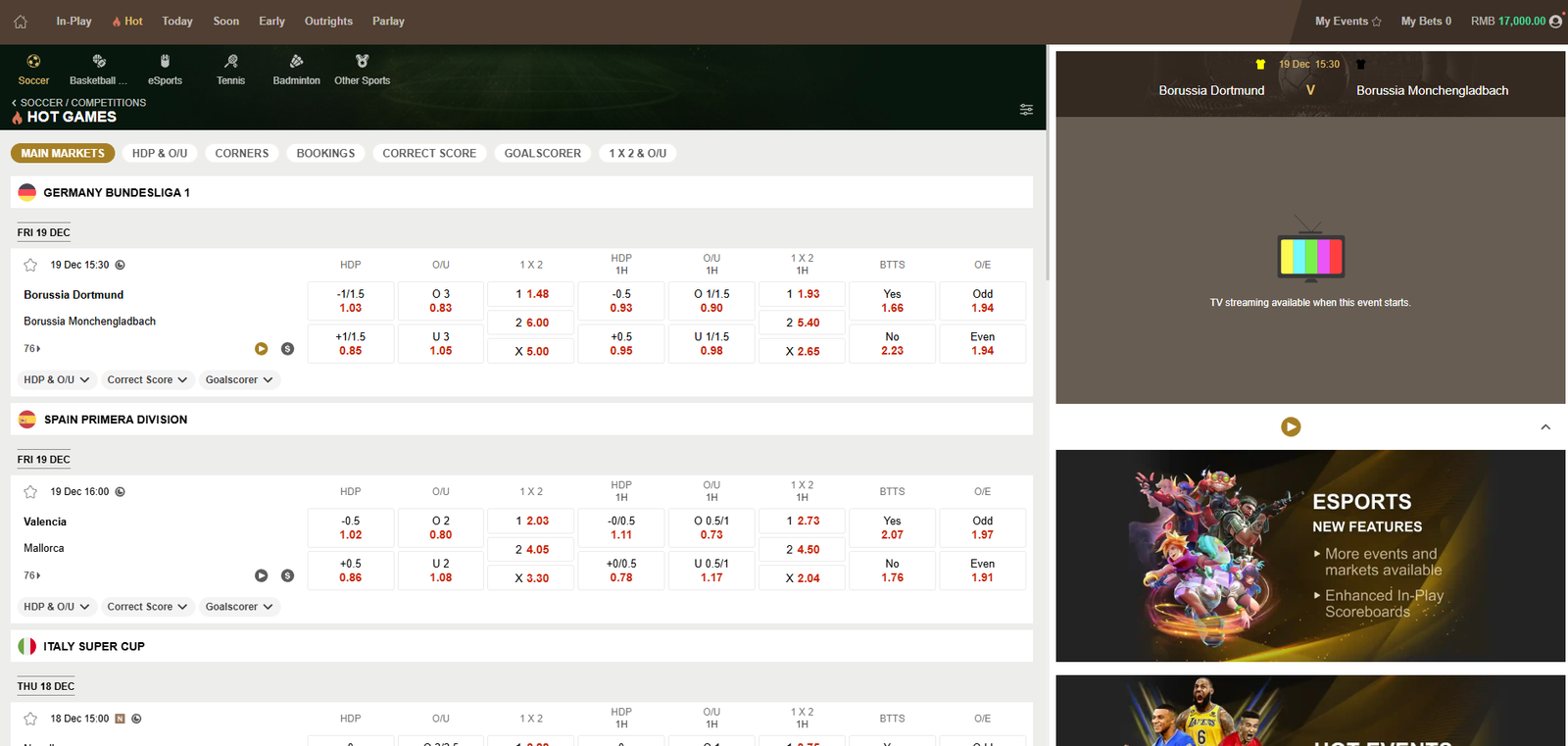
Task: Open statistics icon for Valencia match
Action: point(287,575)
